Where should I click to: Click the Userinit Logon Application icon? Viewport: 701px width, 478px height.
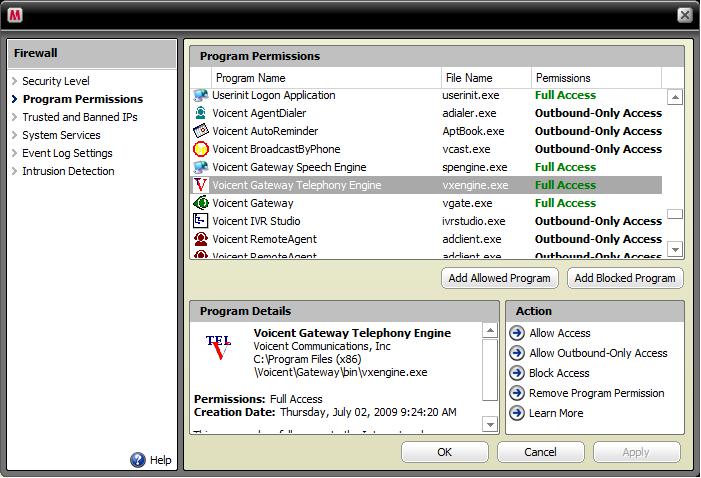(x=201, y=96)
